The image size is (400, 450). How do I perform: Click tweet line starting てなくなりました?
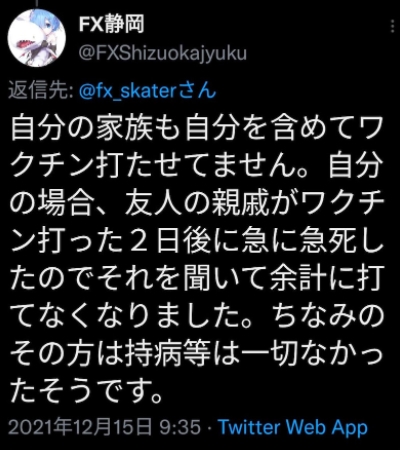[197, 315]
